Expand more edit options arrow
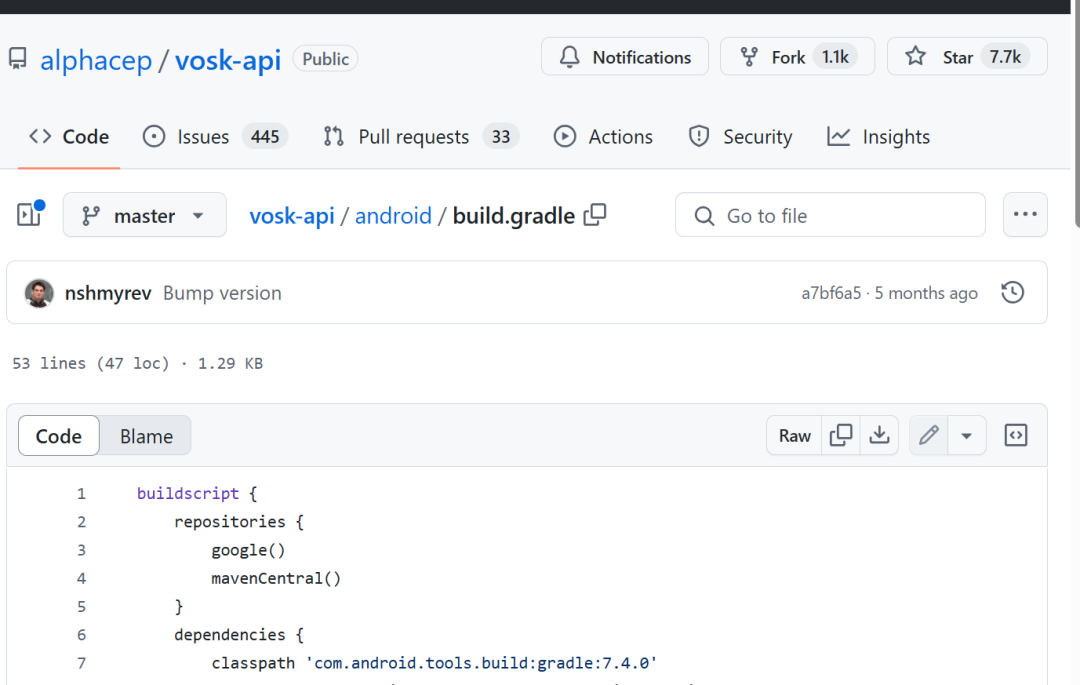The width and height of the screenshot is (1080, 685). tap(966, 435)
